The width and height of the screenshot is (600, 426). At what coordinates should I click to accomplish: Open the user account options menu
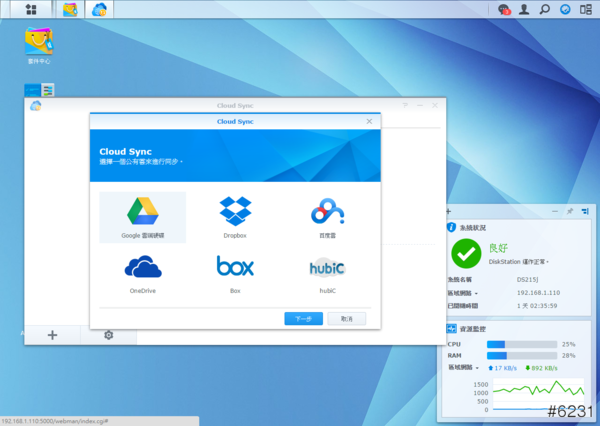point(524,9)
